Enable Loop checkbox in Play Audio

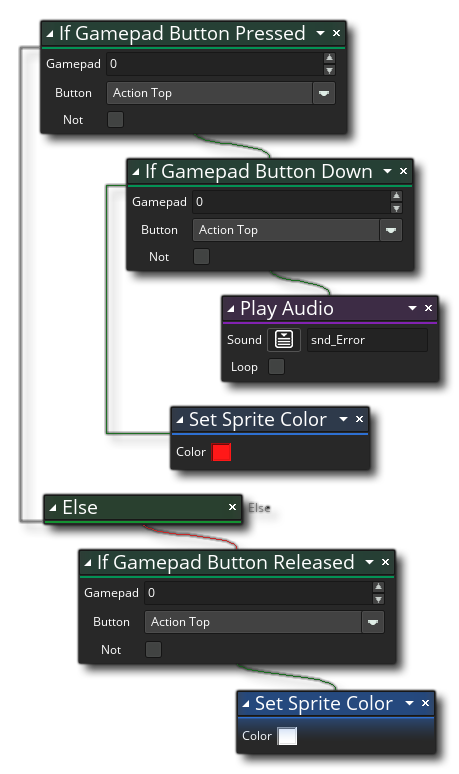tap(276, 367)
